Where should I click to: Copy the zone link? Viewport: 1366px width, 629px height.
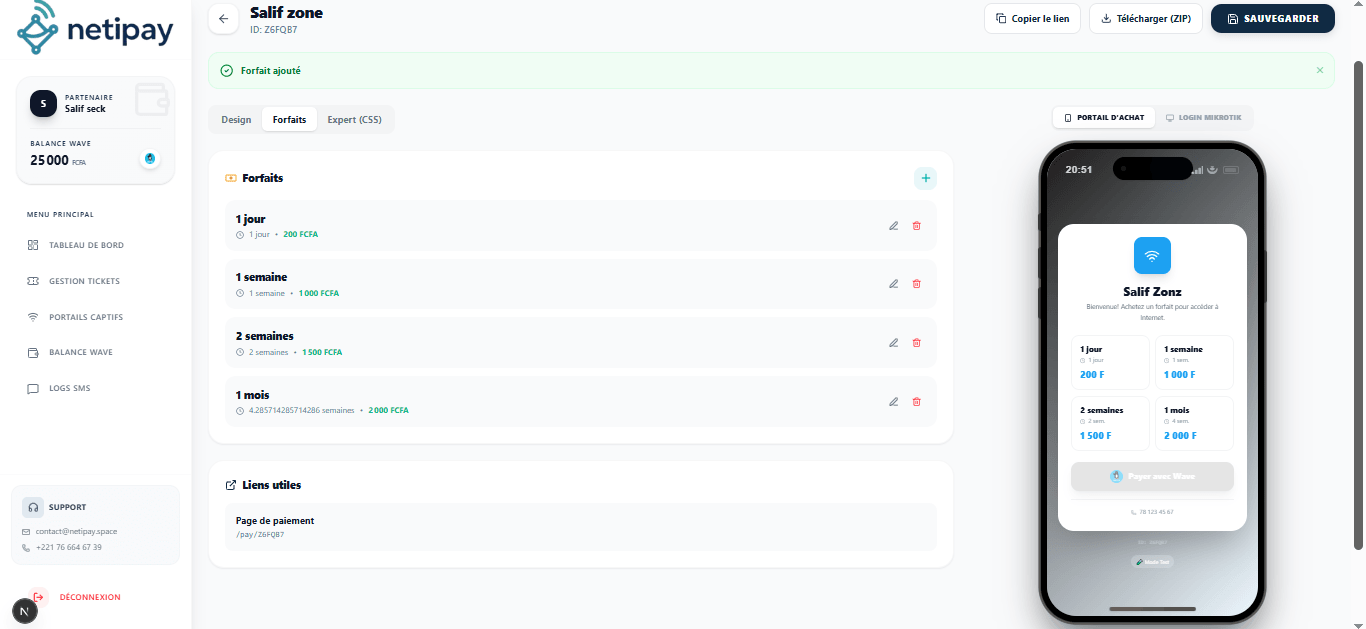[x=1032, y=18]
